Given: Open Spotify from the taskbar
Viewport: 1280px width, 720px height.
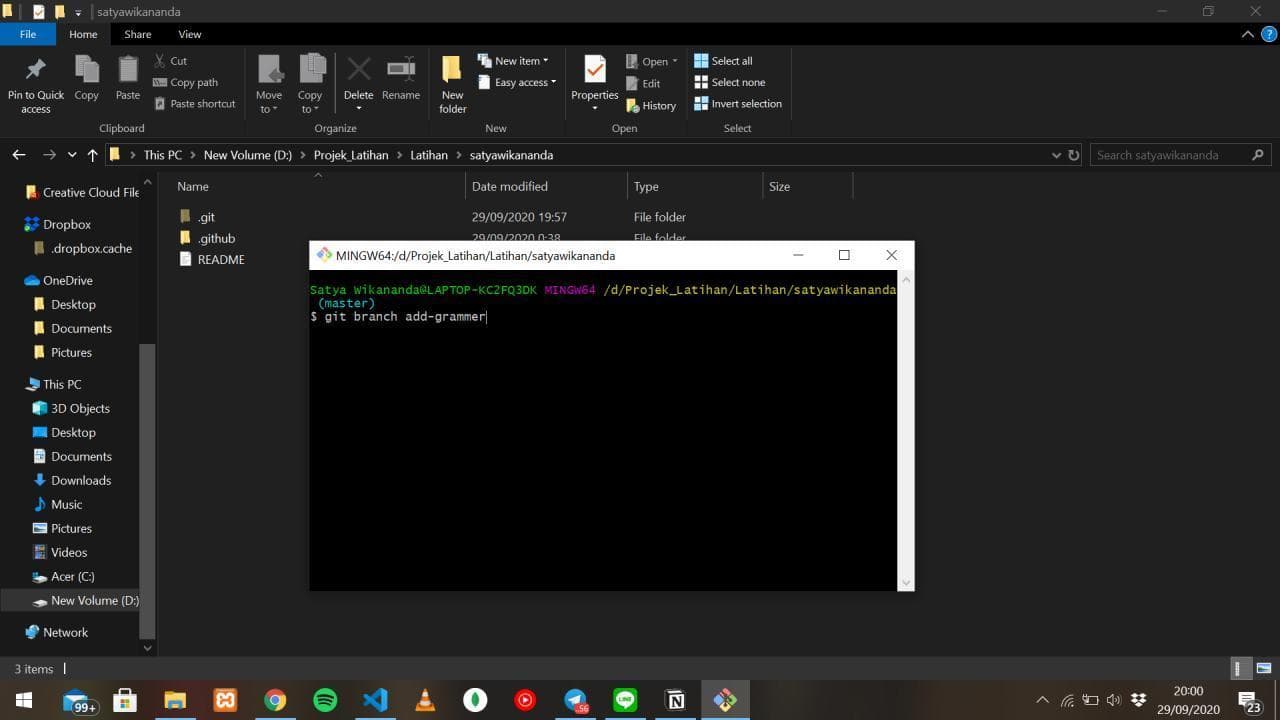Looking at the screenshot, I should point(325,700).
